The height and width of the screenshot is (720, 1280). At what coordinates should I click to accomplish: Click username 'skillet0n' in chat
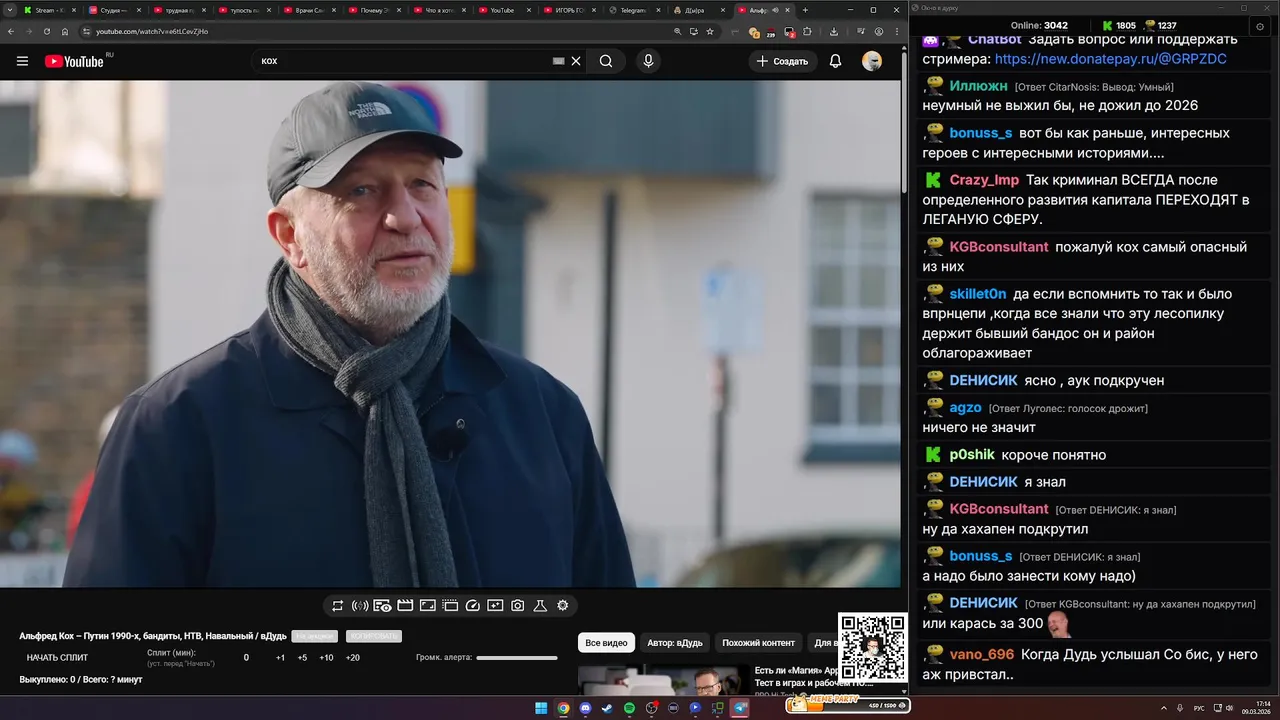coord(978,294)
